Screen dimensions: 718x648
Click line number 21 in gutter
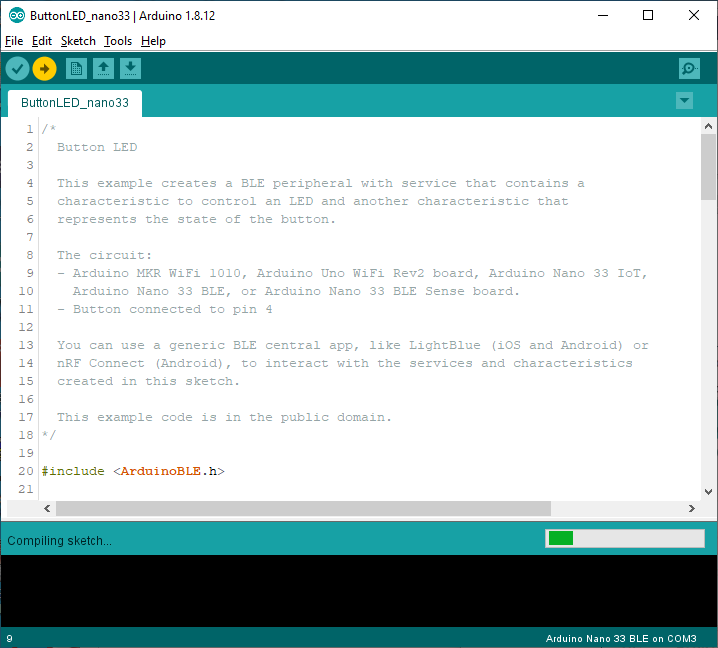pos(26,489)
